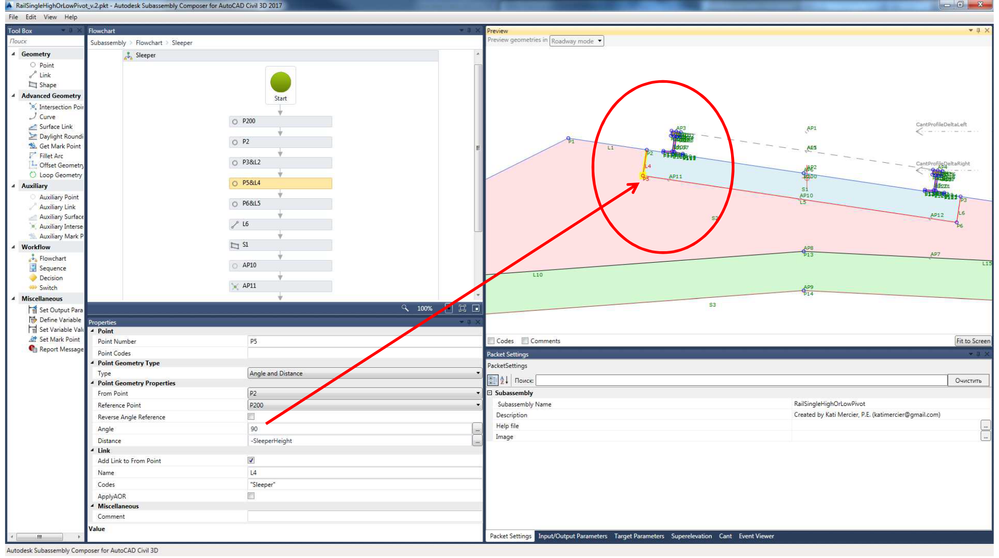
Task: Switch to the Superelevation tab
Action: coord(691,536)
